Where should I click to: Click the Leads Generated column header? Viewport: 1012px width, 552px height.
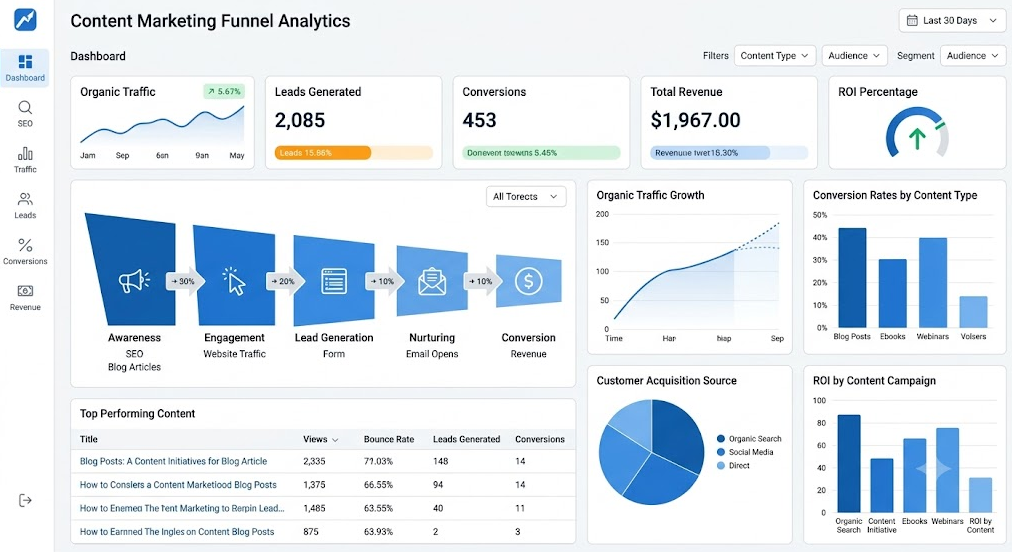[466, 439]
